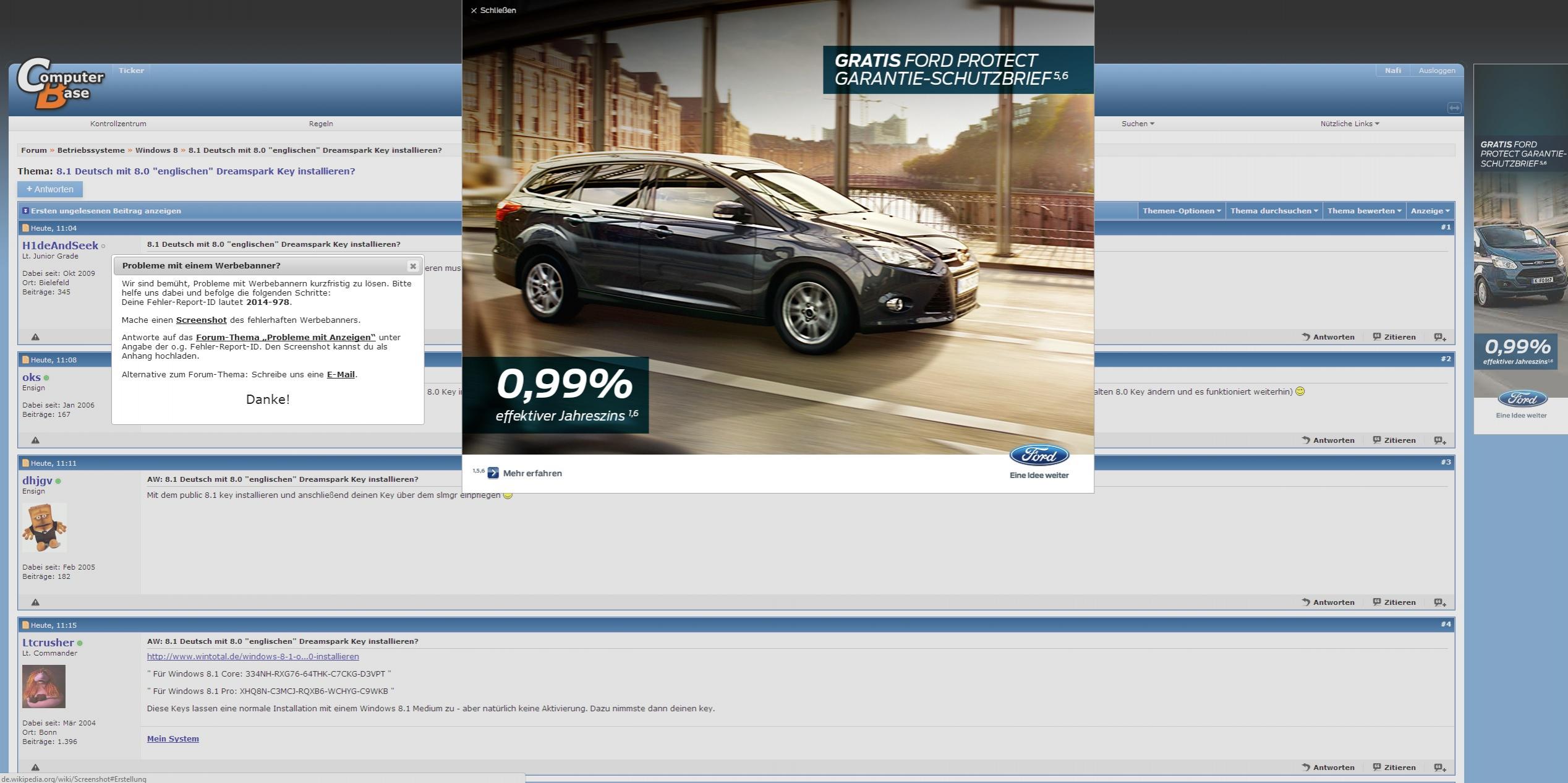The width and height of the screenshot is (1568, 783).
Task: Close the Werbebanner problem dialog
Action: (x=412, y=266)
